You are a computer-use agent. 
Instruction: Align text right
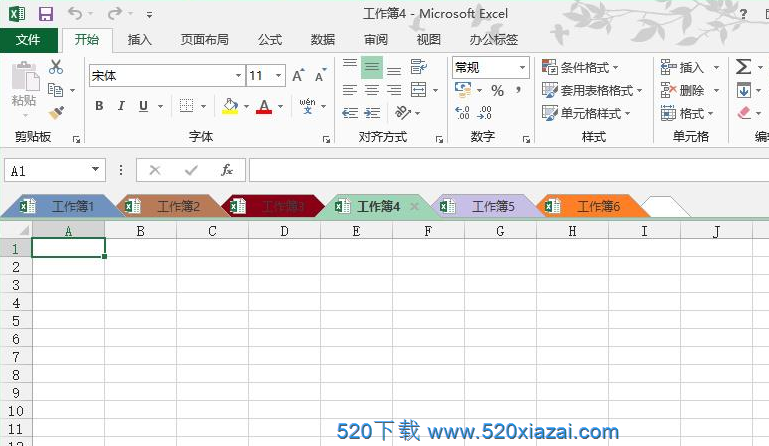pyautogui.click(x=394, y=90)
